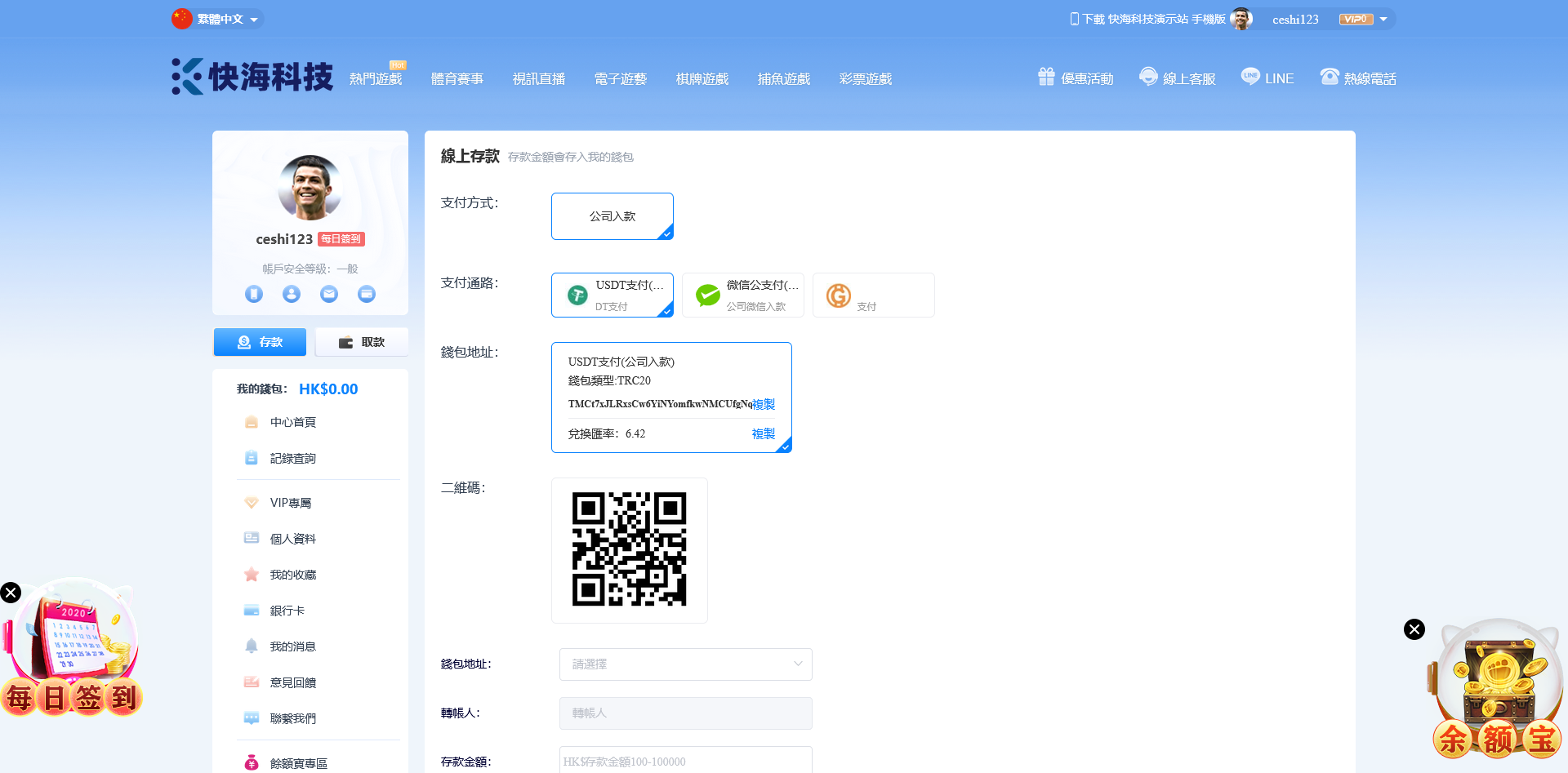Image resolution: width=1568 pixels, height=773 pixels.
Task: Select 公司入款 as the payment method
Action: point(612,216)
